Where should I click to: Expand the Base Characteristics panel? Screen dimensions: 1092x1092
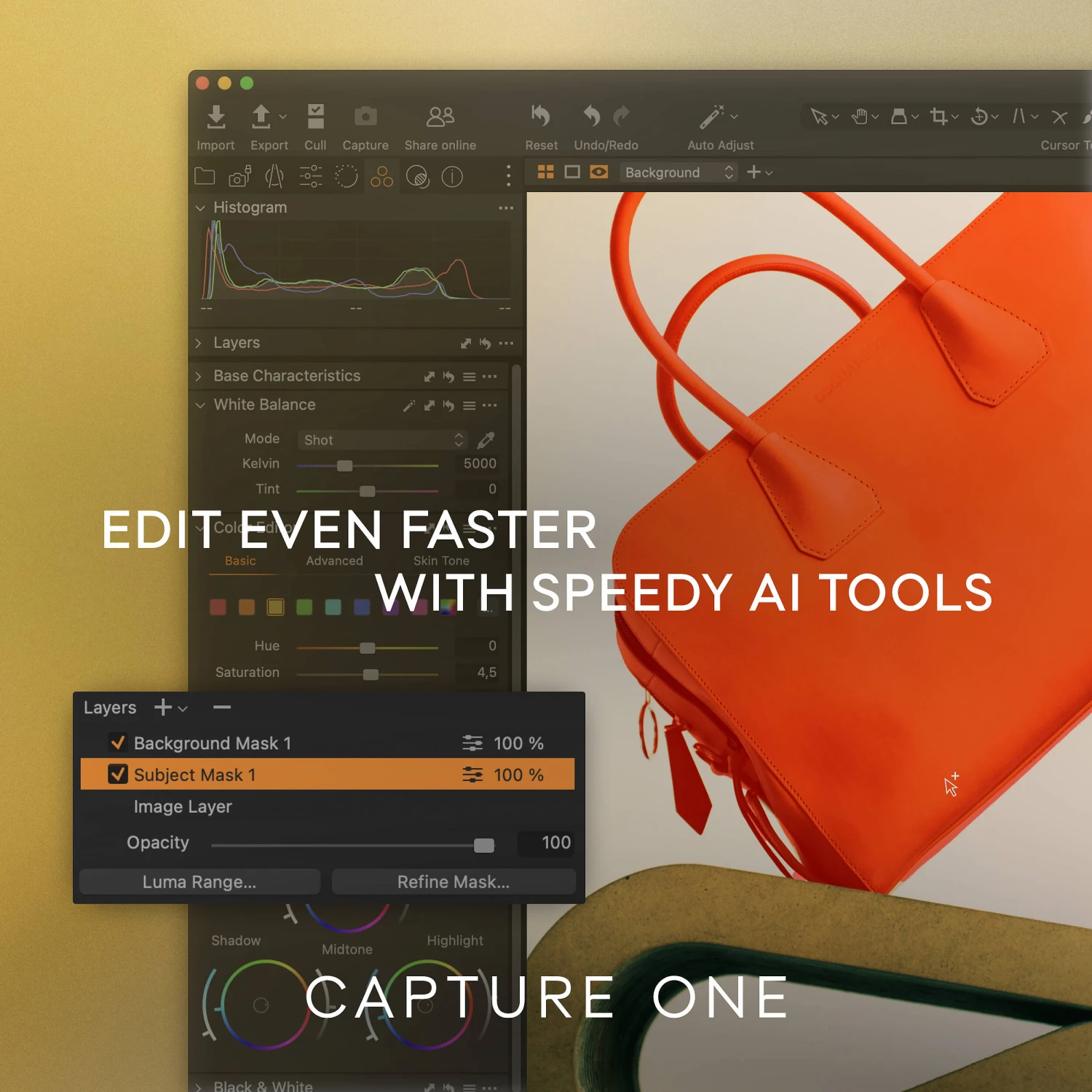tap(199, 376)
